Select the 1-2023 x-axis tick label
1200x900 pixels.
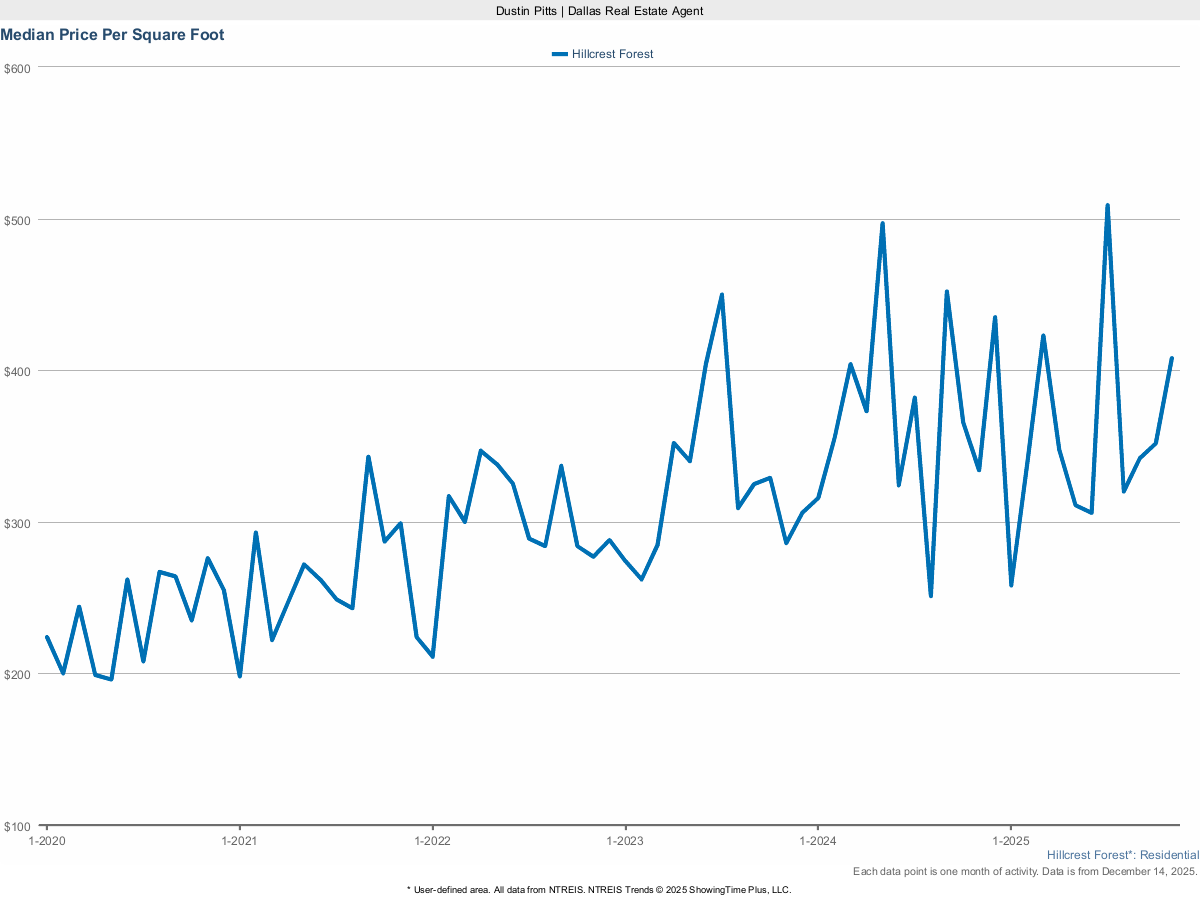tap(625, 841)
